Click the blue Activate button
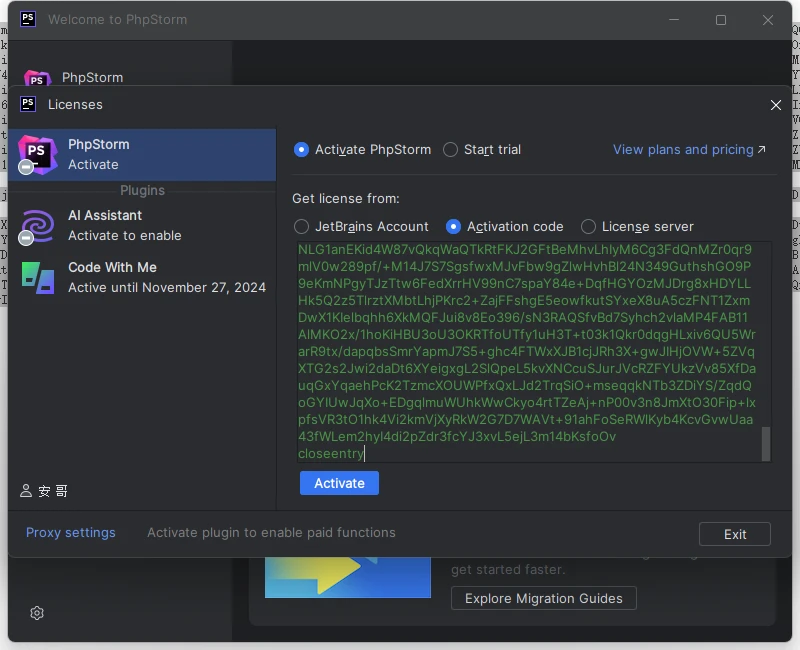Image resolution: width=800 pixels, height=650 pixels. 339,483
